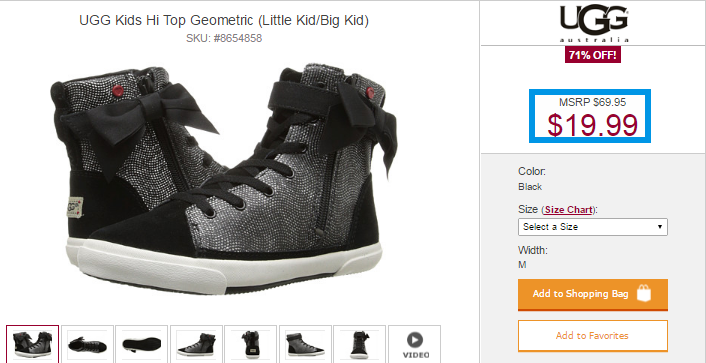This screenshot has width=706, height=363.
Task: Click the $19.99 sale price
Action: (592, 125)
